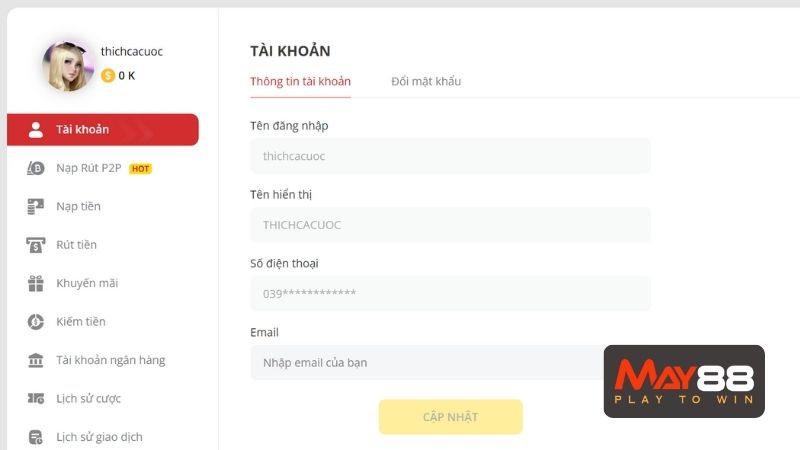Select Thông tin tài khoản tab
800x450 pixels.
click(301, 81)
